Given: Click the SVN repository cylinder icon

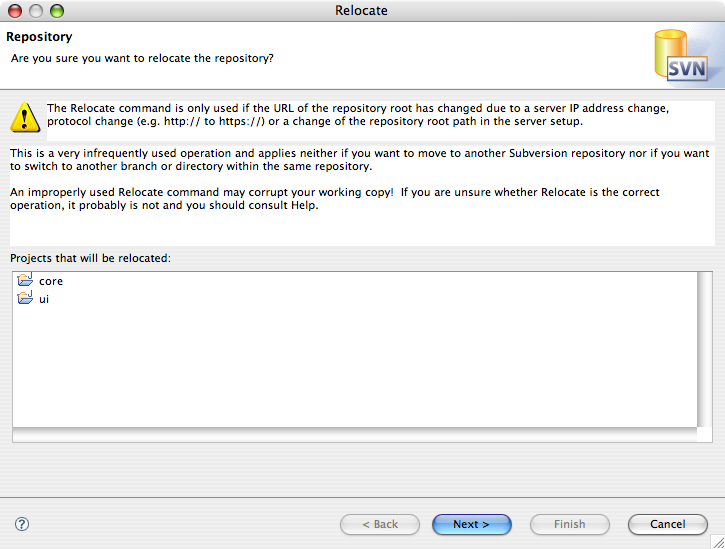Looking at the screenshot, I should (x=682, y=56).
